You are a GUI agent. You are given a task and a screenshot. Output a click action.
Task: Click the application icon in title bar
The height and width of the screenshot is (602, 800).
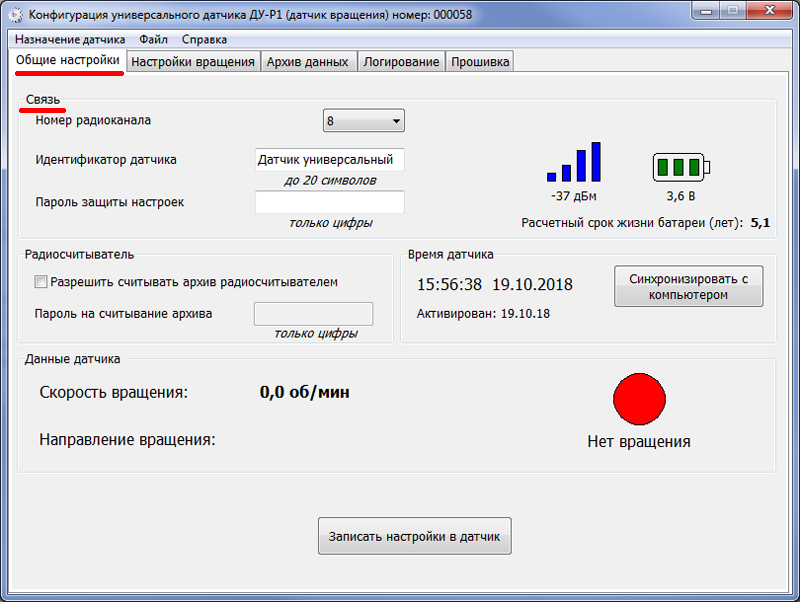click(16, 15)
